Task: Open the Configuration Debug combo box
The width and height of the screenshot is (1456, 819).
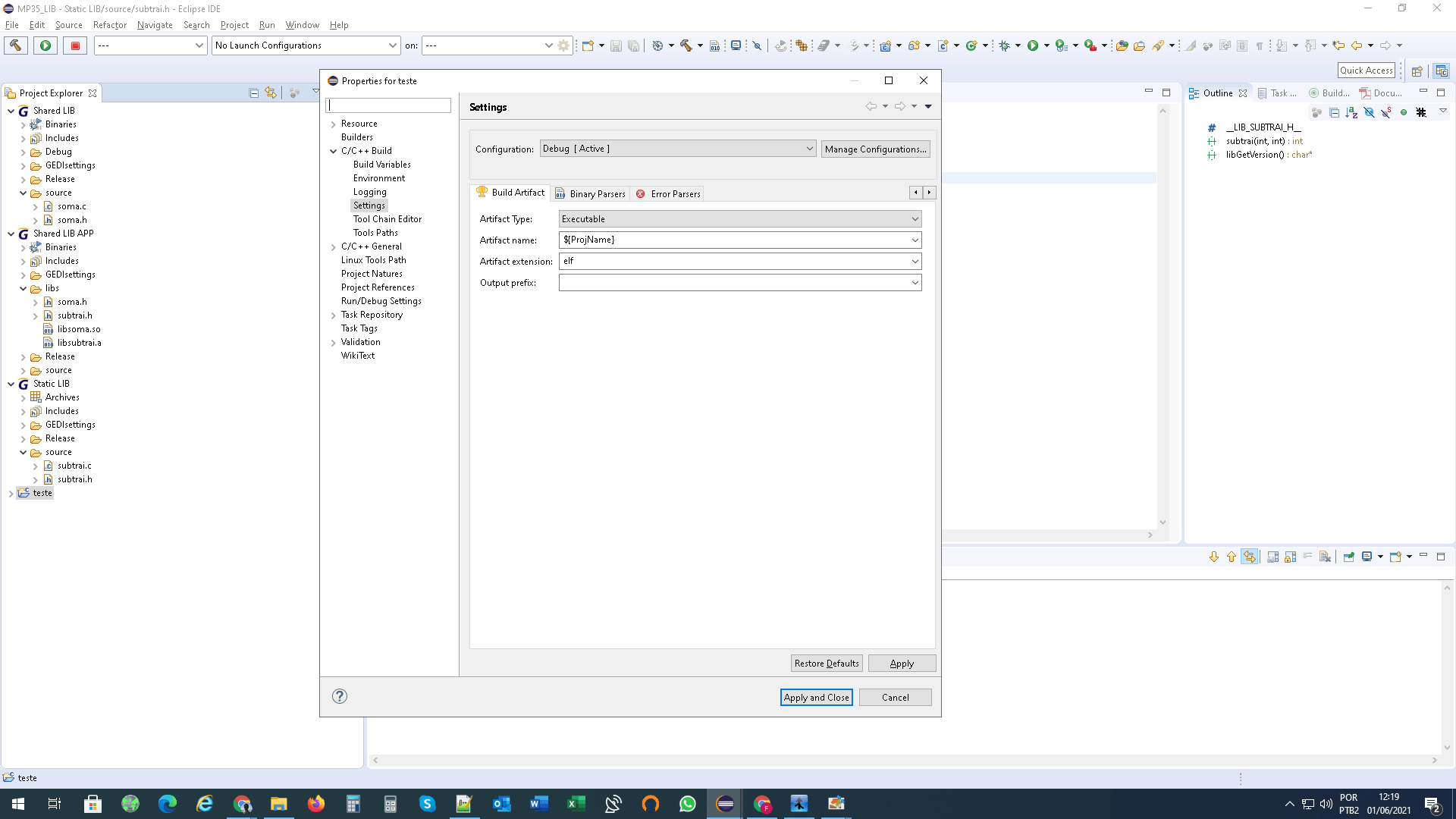Action: tap(677, 149)
